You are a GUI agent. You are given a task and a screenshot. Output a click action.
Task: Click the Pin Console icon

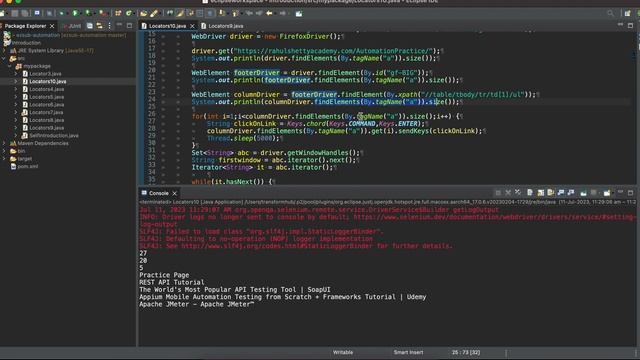coord(583,193)
